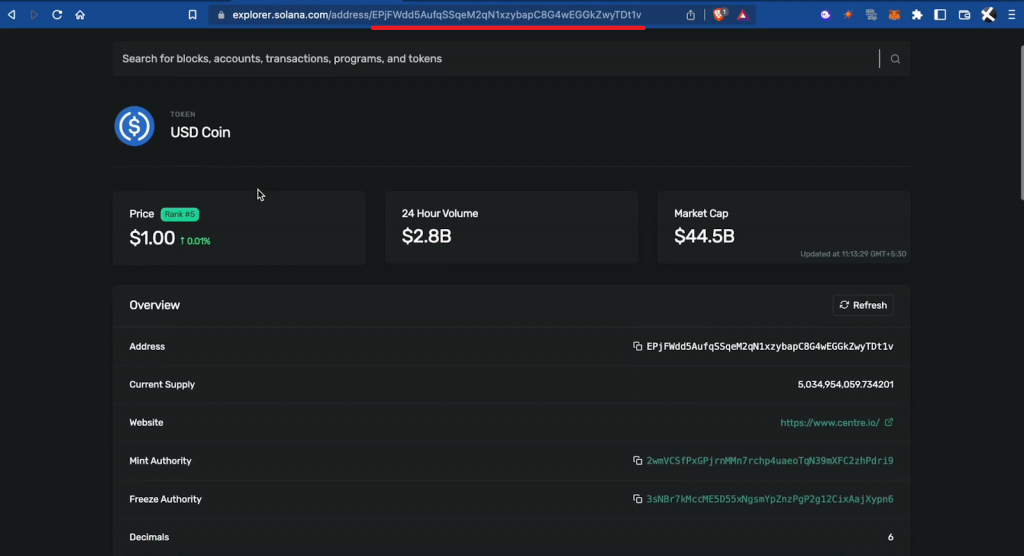Copy the Freeze Authority address
This screenshot has height=556, width=1024.
[x=637, y=499]
